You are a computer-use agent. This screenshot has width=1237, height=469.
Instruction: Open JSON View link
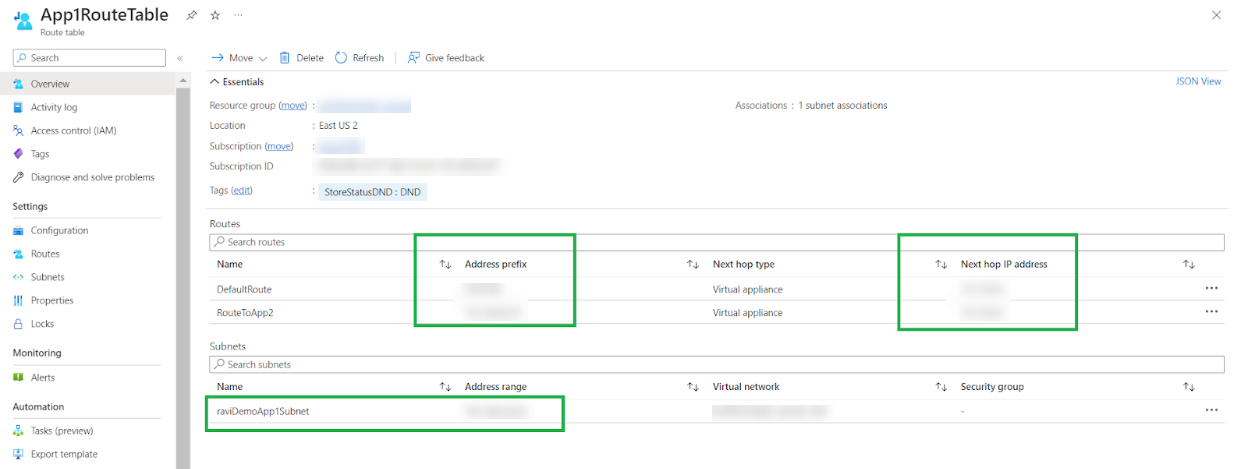point(1198,81)
